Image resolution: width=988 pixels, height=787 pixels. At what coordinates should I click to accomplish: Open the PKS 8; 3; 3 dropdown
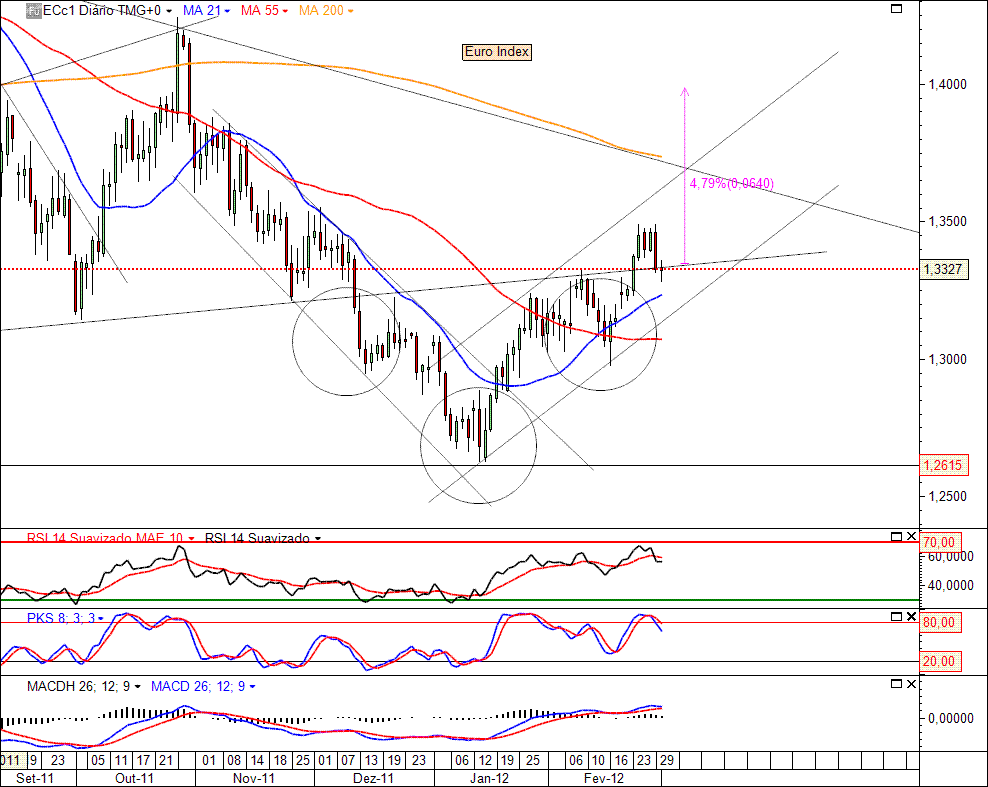[x=101, y=619]
